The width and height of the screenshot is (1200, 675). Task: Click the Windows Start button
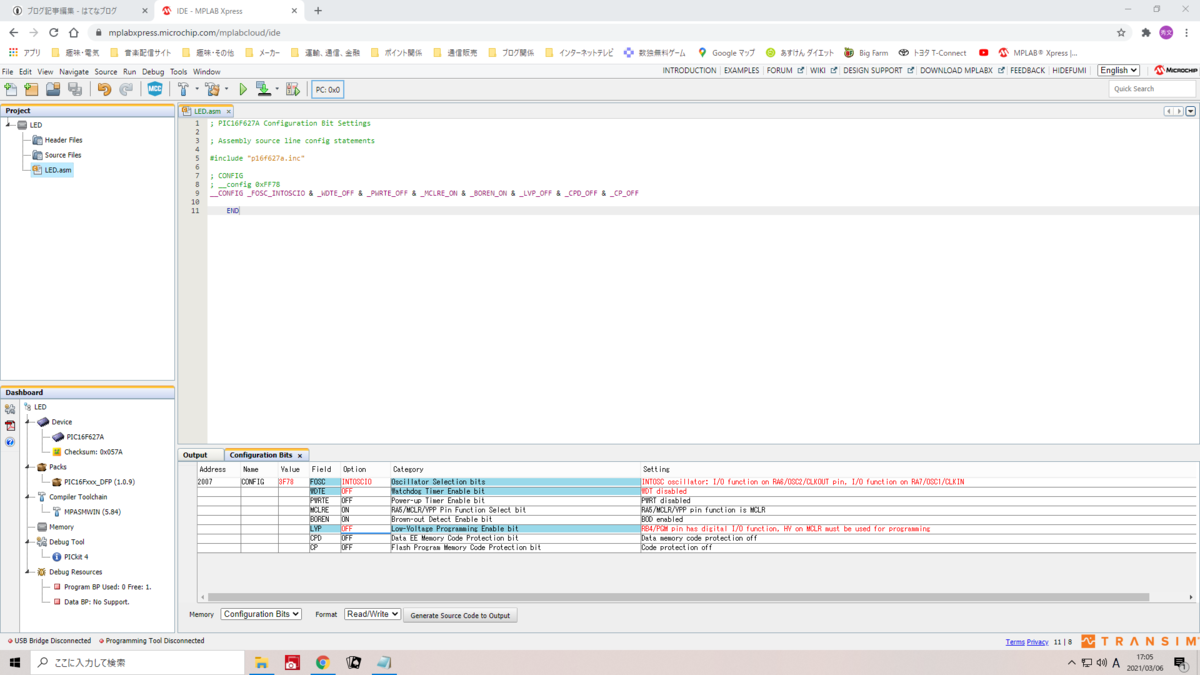pyautogui.click(x=15, y=662)
